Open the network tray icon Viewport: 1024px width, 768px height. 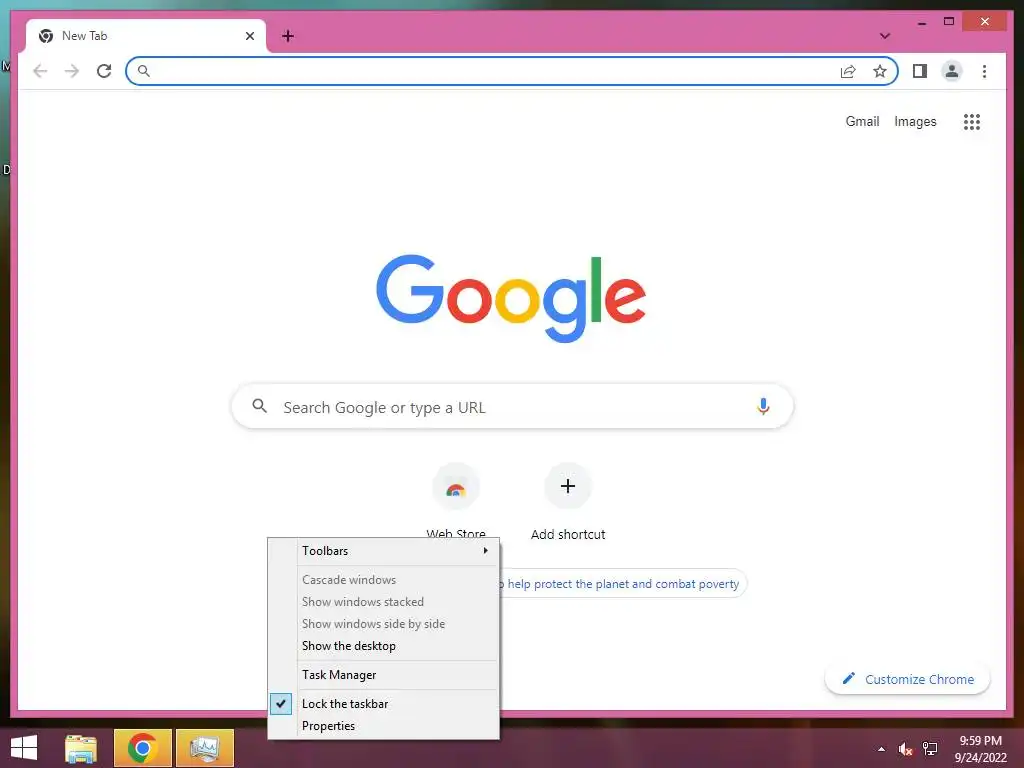coord(930,749)
